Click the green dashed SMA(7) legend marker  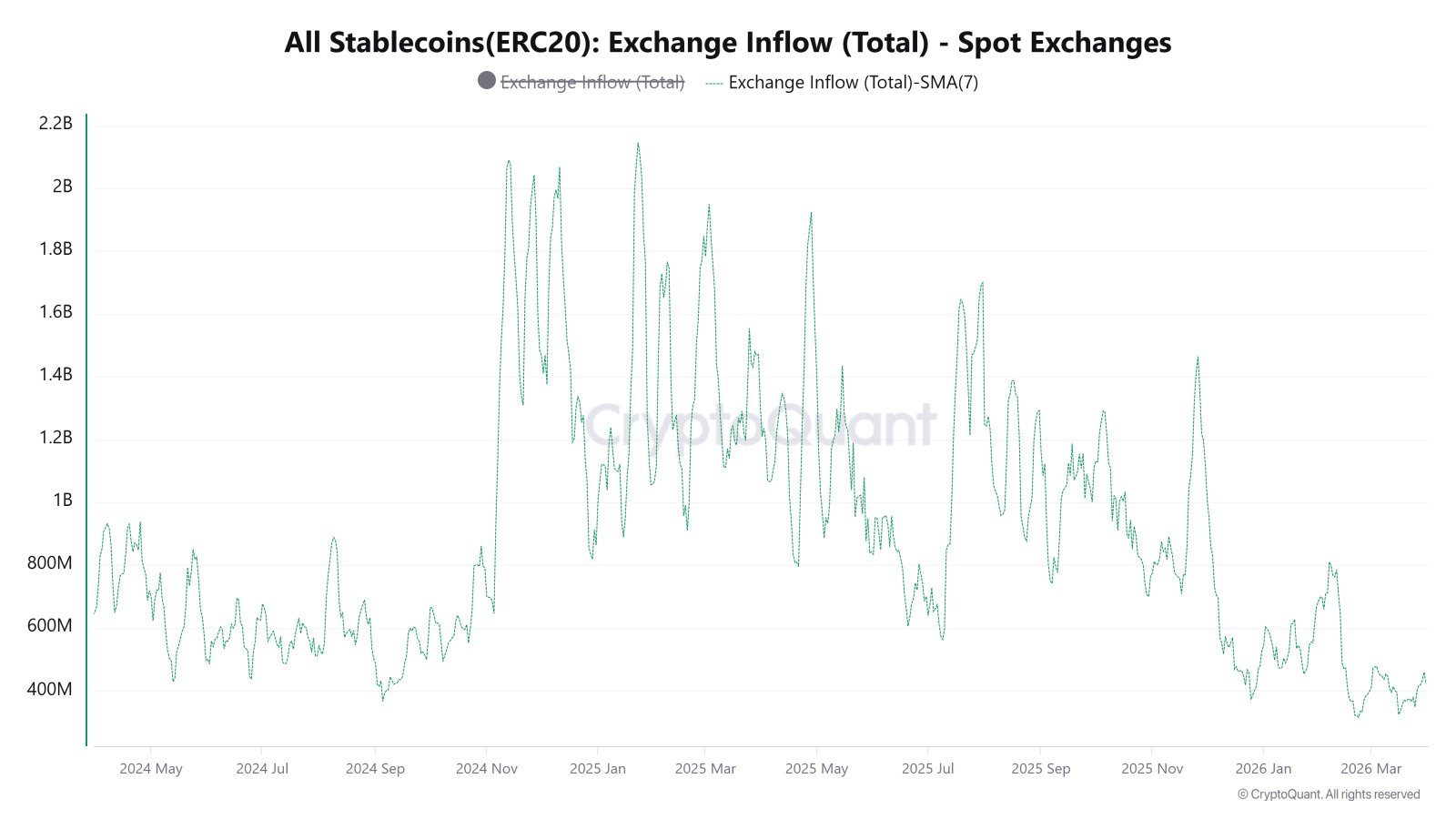coord(714,83)
